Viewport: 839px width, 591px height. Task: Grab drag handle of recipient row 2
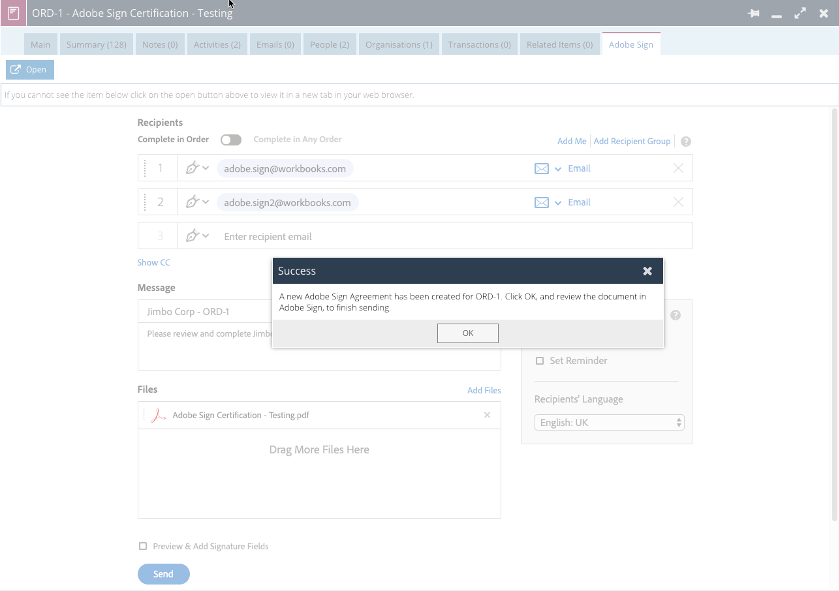pyautogui.click(x=145, y=202)
